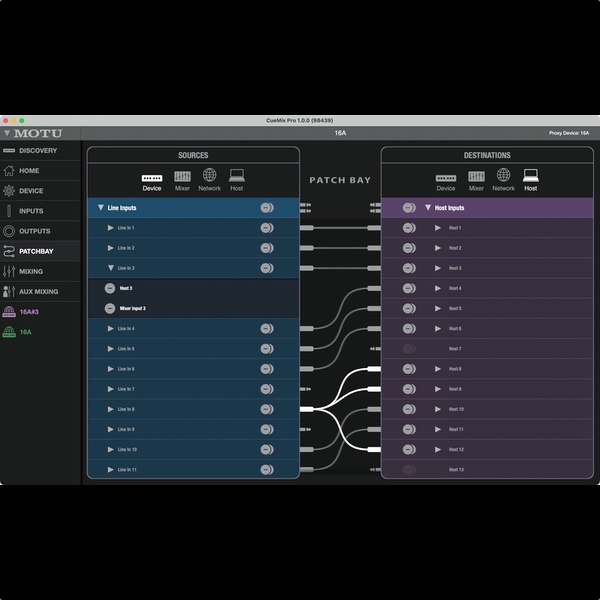The height and width of the screenshot is (600, 600).
Task: Go to the Home sidebar item
Action: (40, 171)
